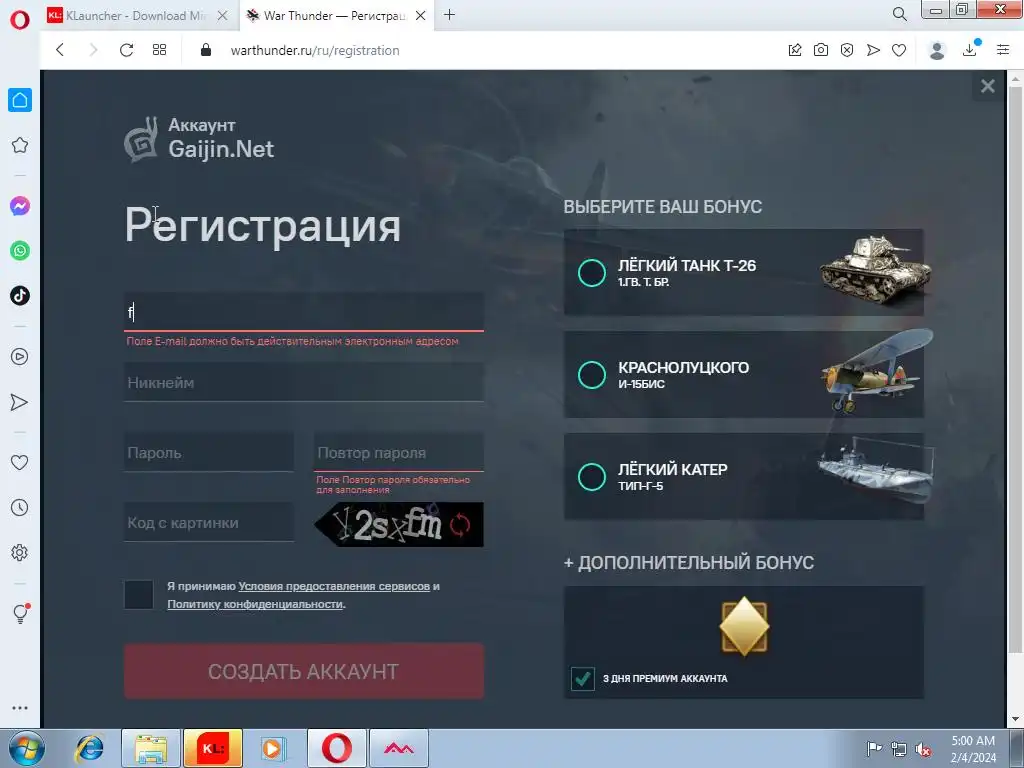Click the Пароль field

(x=209, y=453)
